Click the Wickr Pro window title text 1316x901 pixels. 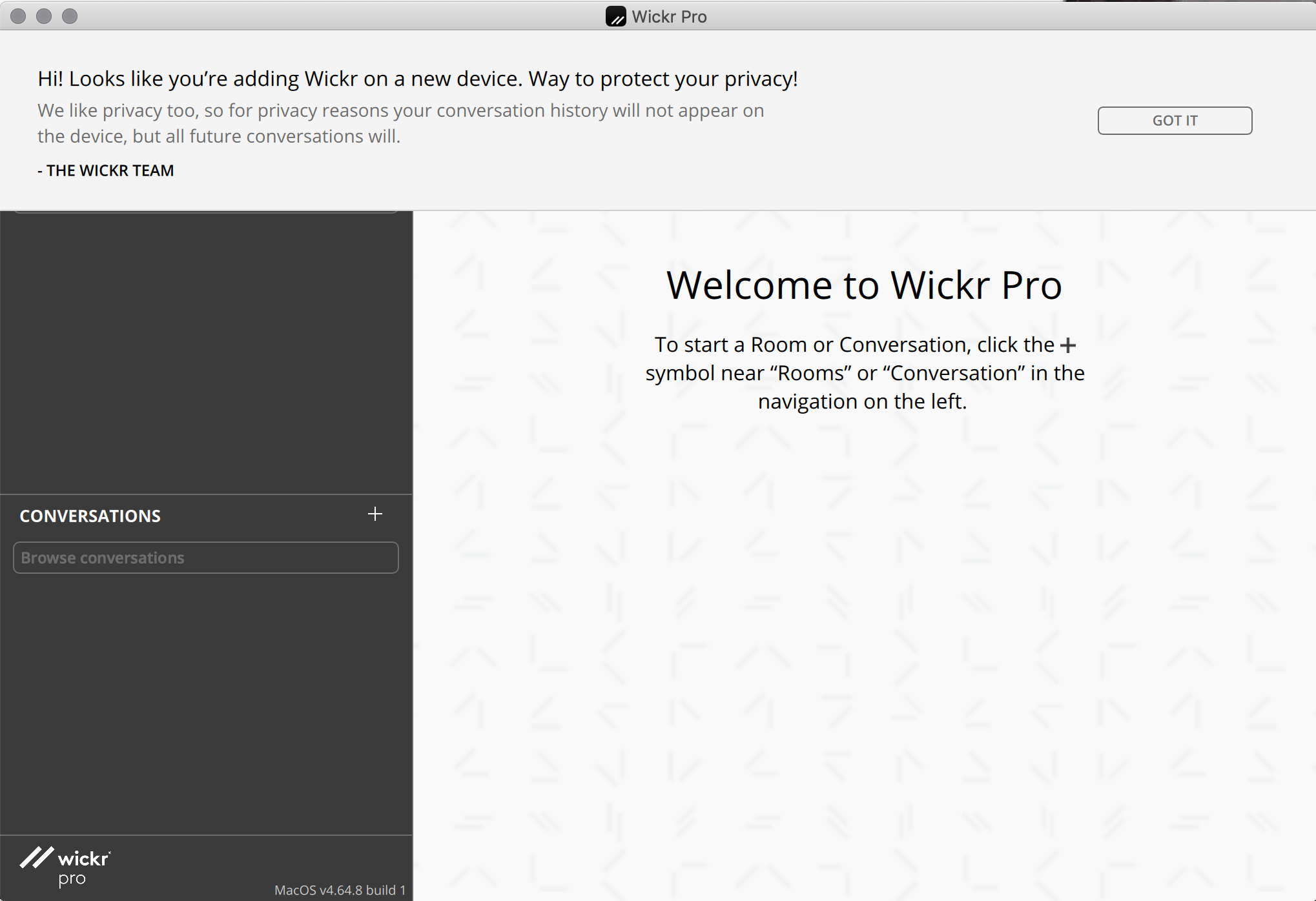point(669,17)
